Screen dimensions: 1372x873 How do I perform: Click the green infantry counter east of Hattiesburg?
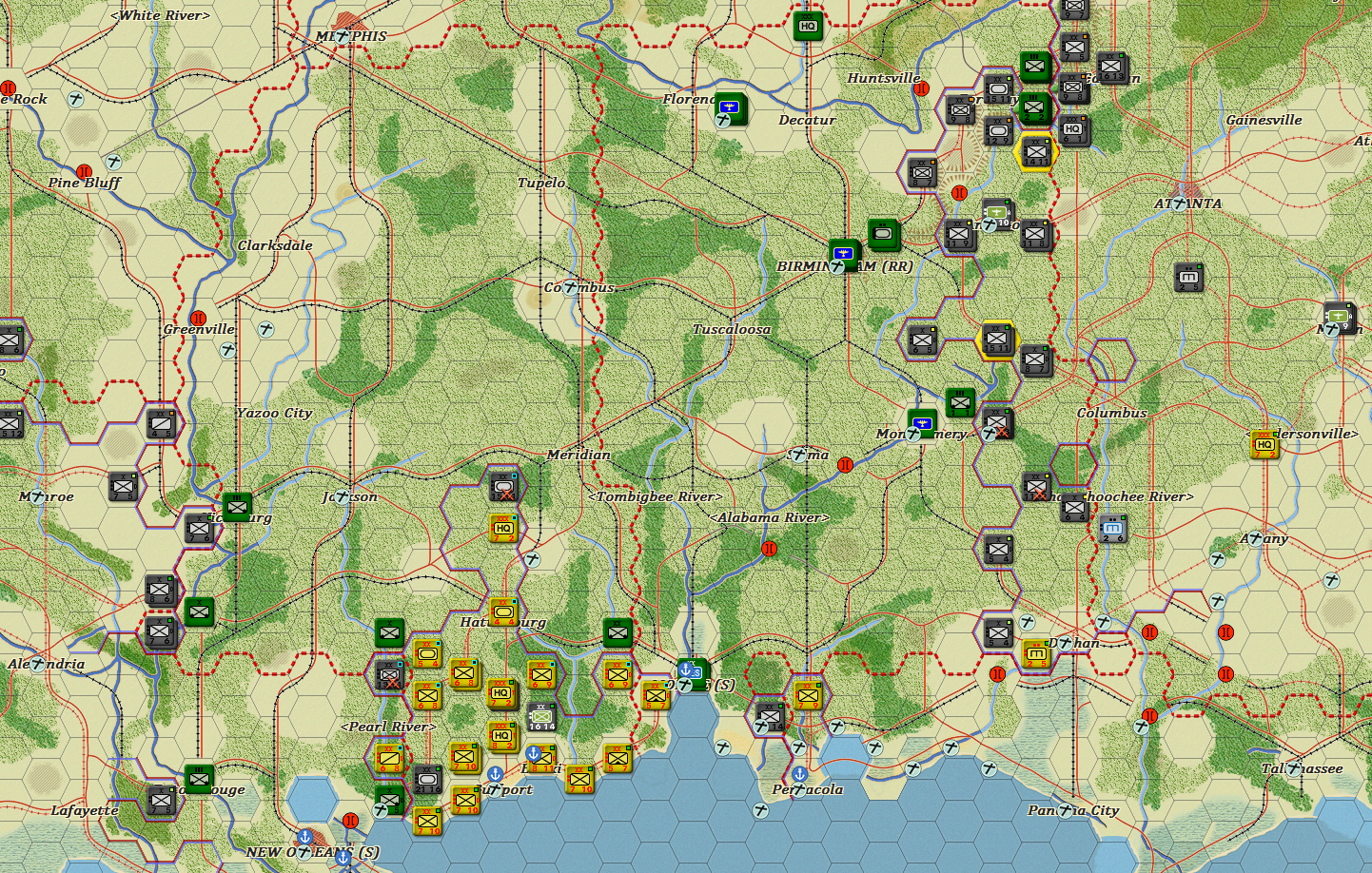pos(617,632)
